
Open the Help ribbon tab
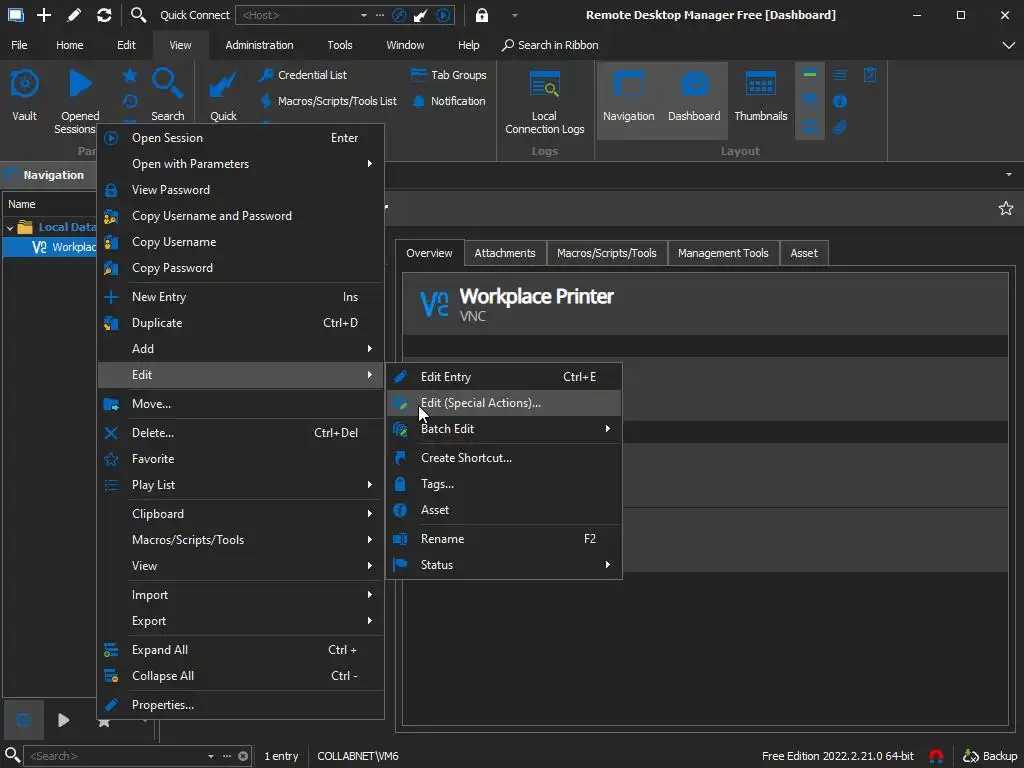pyautogui.click(x=468, y=45)
